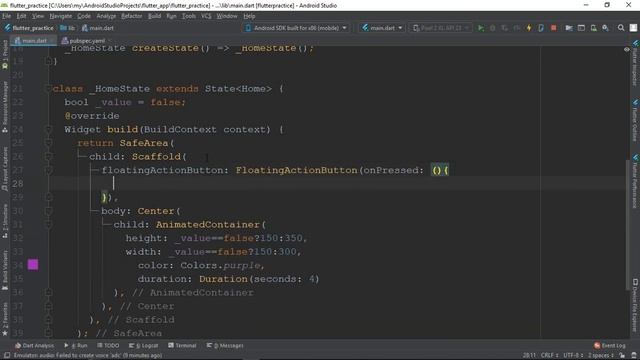Click purple color swatch in gutter line 34
The height and width of the screenshot is (360, 640).
click(33, 265)
